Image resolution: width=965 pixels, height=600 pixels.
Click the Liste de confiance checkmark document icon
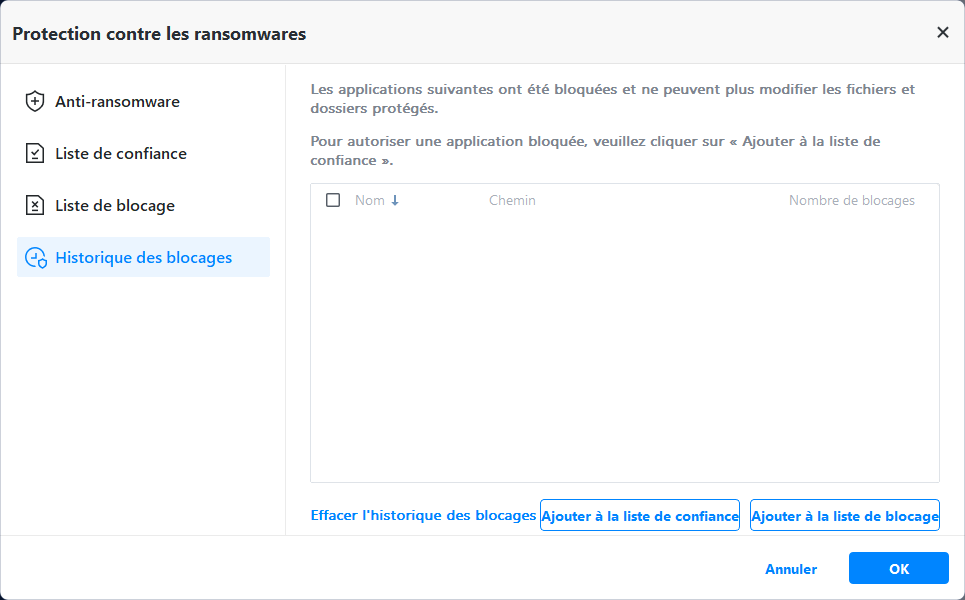pos(35,153)
